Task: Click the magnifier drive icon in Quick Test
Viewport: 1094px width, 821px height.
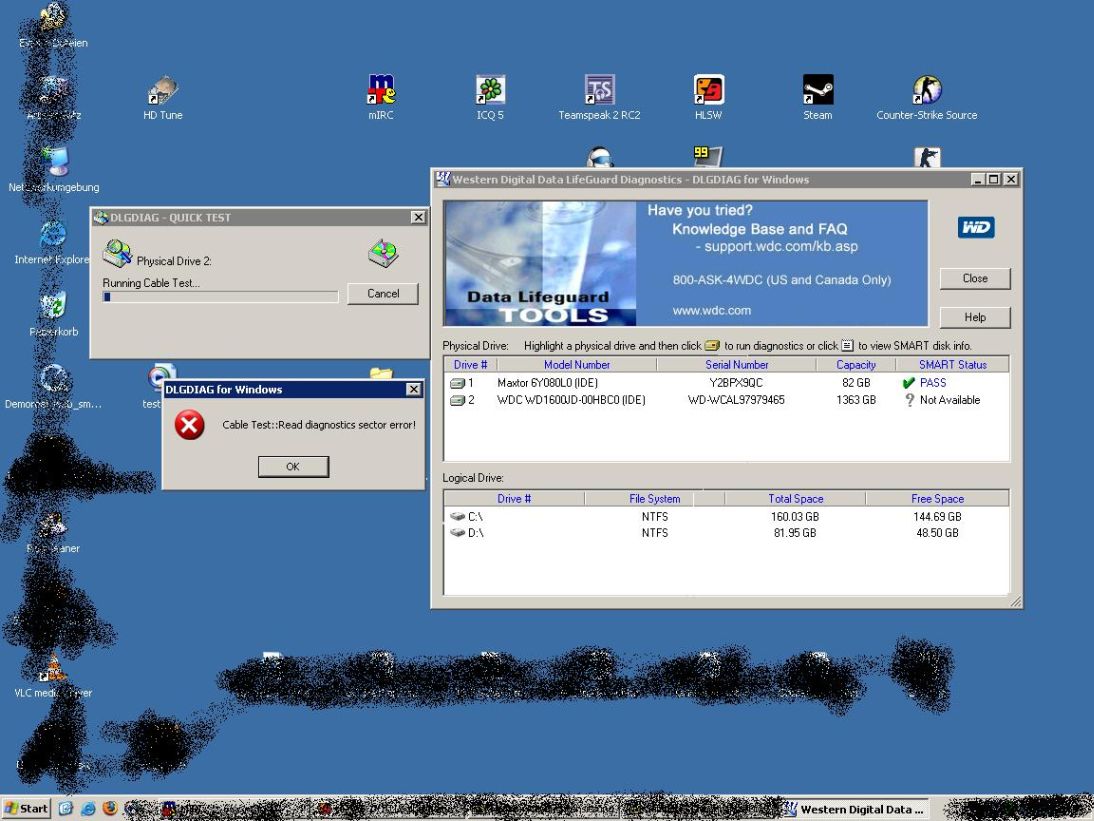Action: [x=117, y=253]
